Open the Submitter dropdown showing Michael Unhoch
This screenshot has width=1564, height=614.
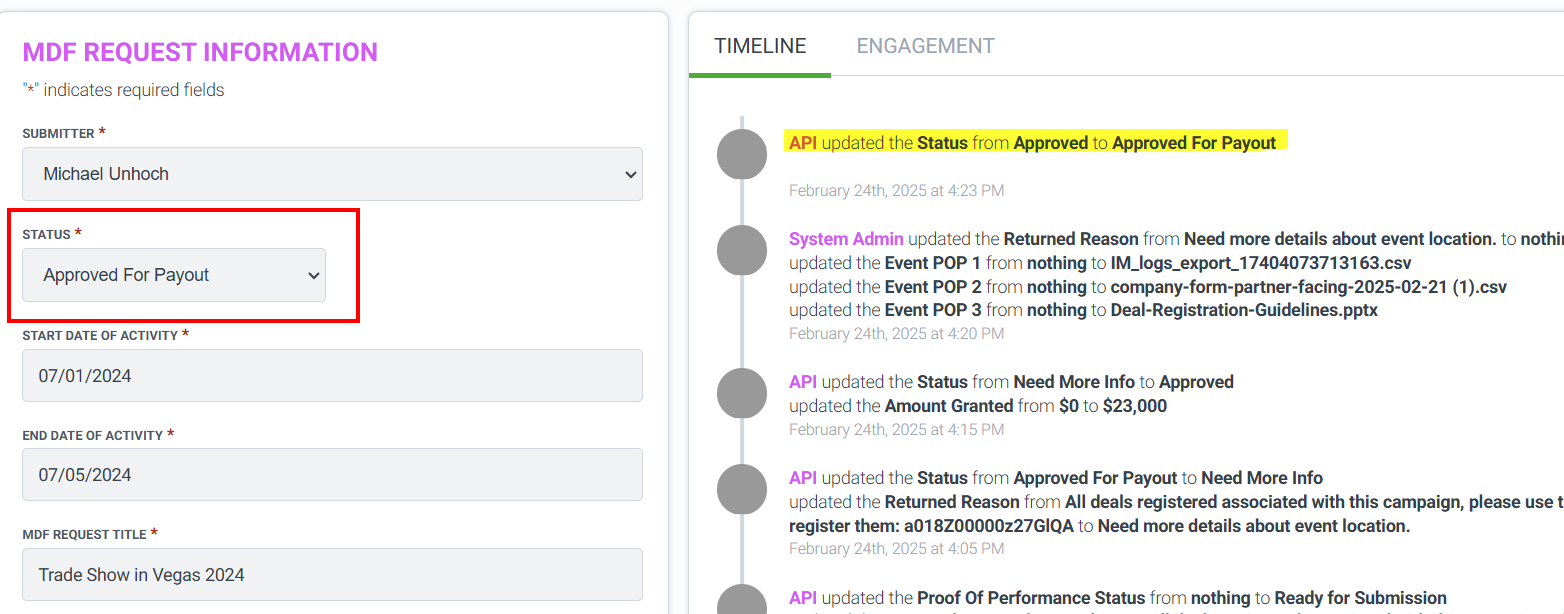(332, 174)
